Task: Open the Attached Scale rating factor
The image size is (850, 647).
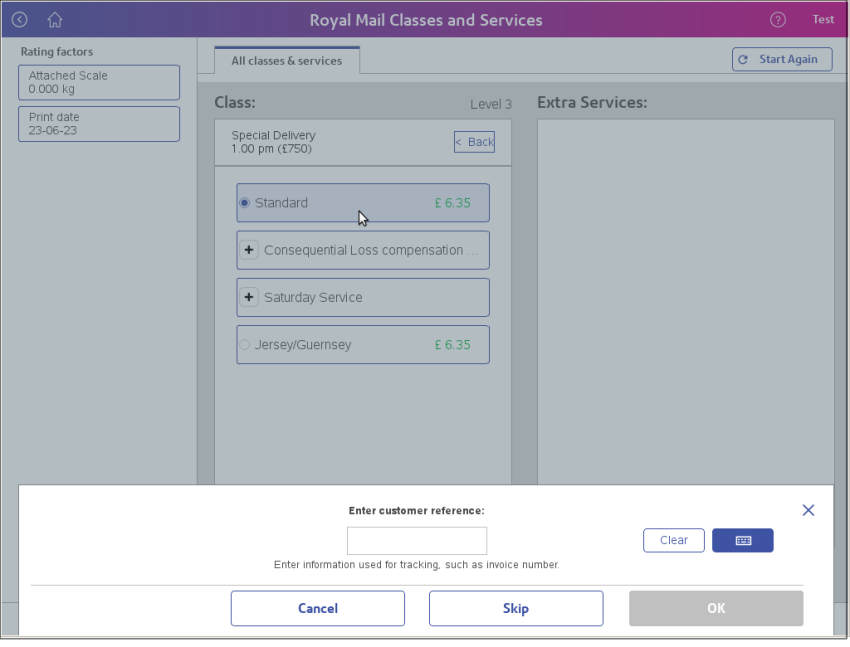Action: pyautogui.click(x=99, y=82)
